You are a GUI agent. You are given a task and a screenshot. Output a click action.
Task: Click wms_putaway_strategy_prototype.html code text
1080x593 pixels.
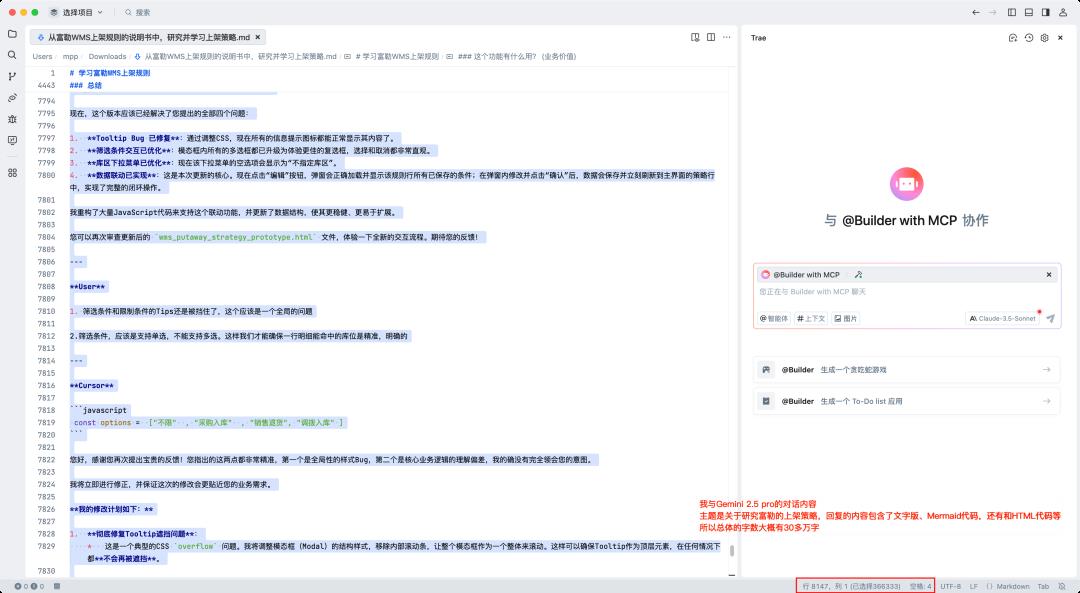coord(237,237)
